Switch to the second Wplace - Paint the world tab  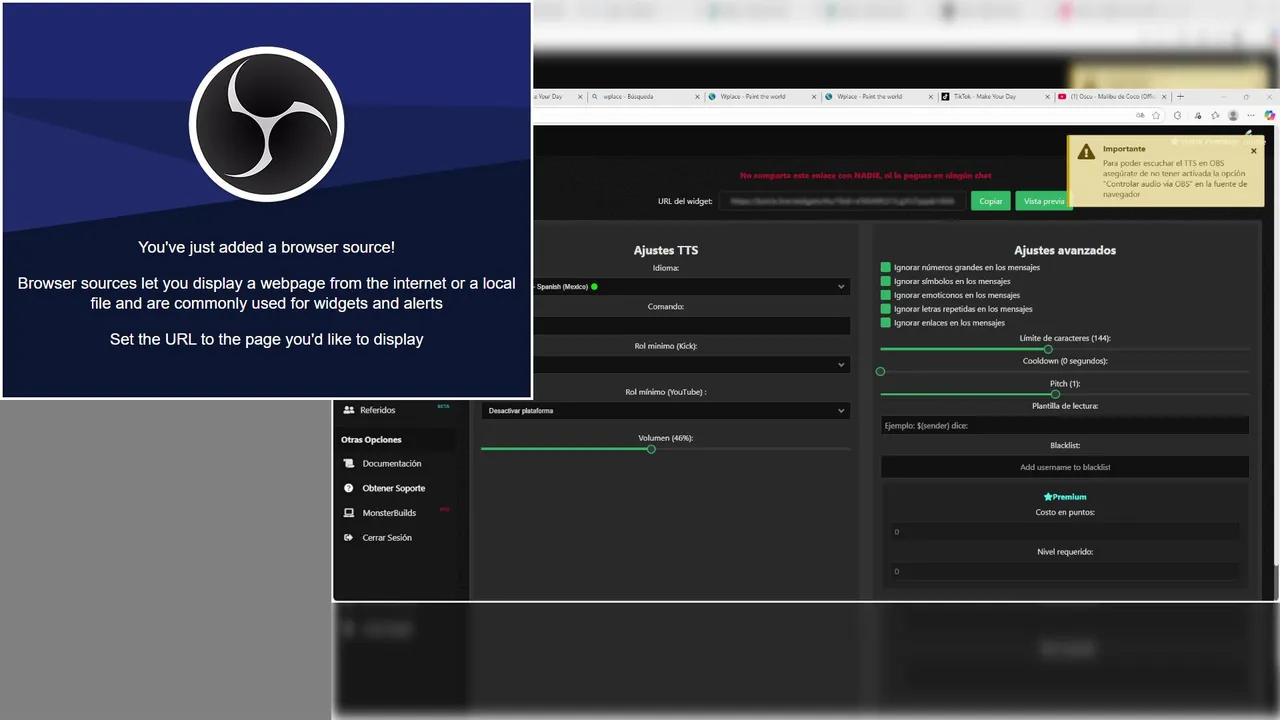click(x=879, y=97)
